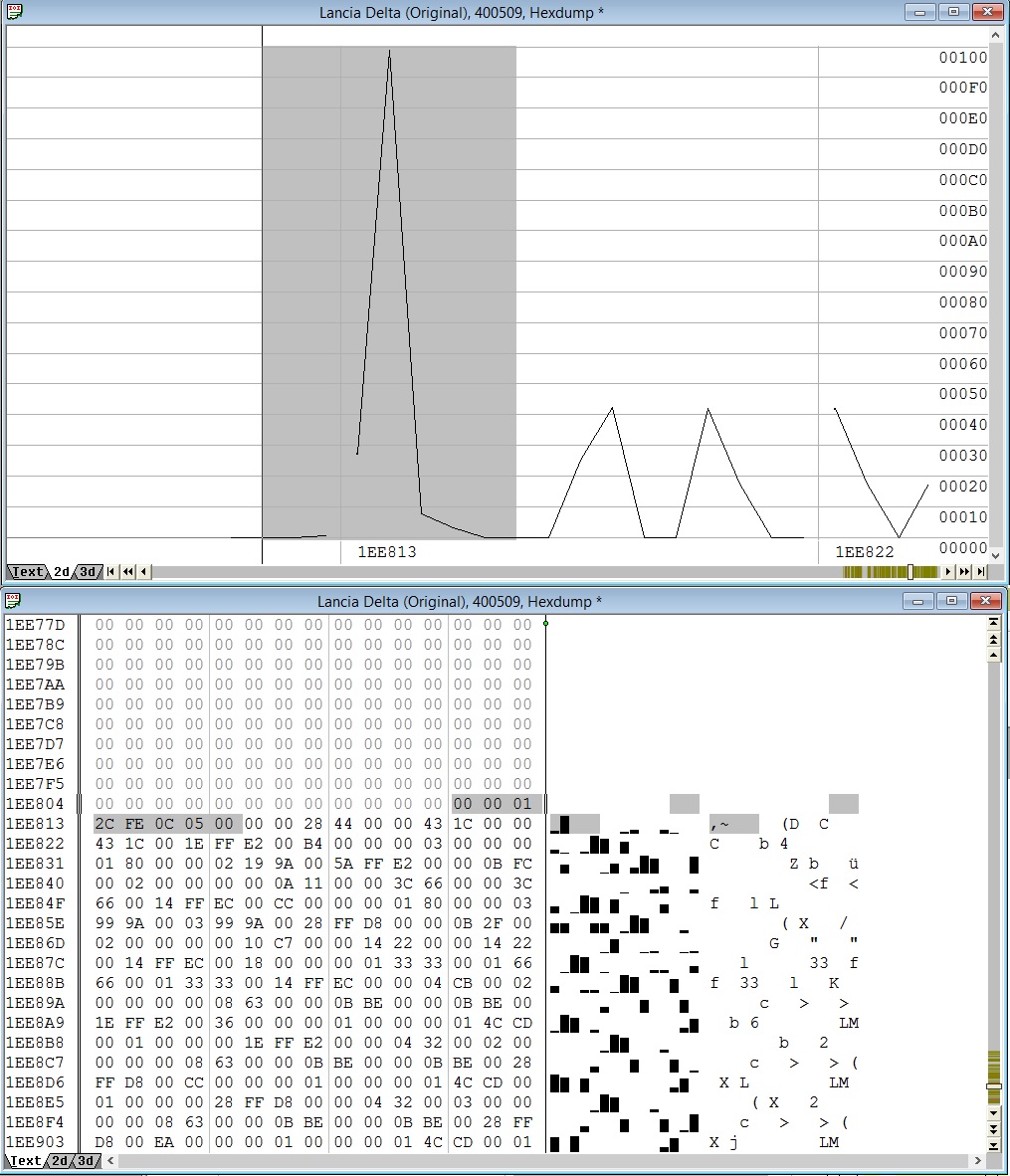Click byte 43 at start of row 1EE822
1010x1176 pixels.
pos(104,844)
